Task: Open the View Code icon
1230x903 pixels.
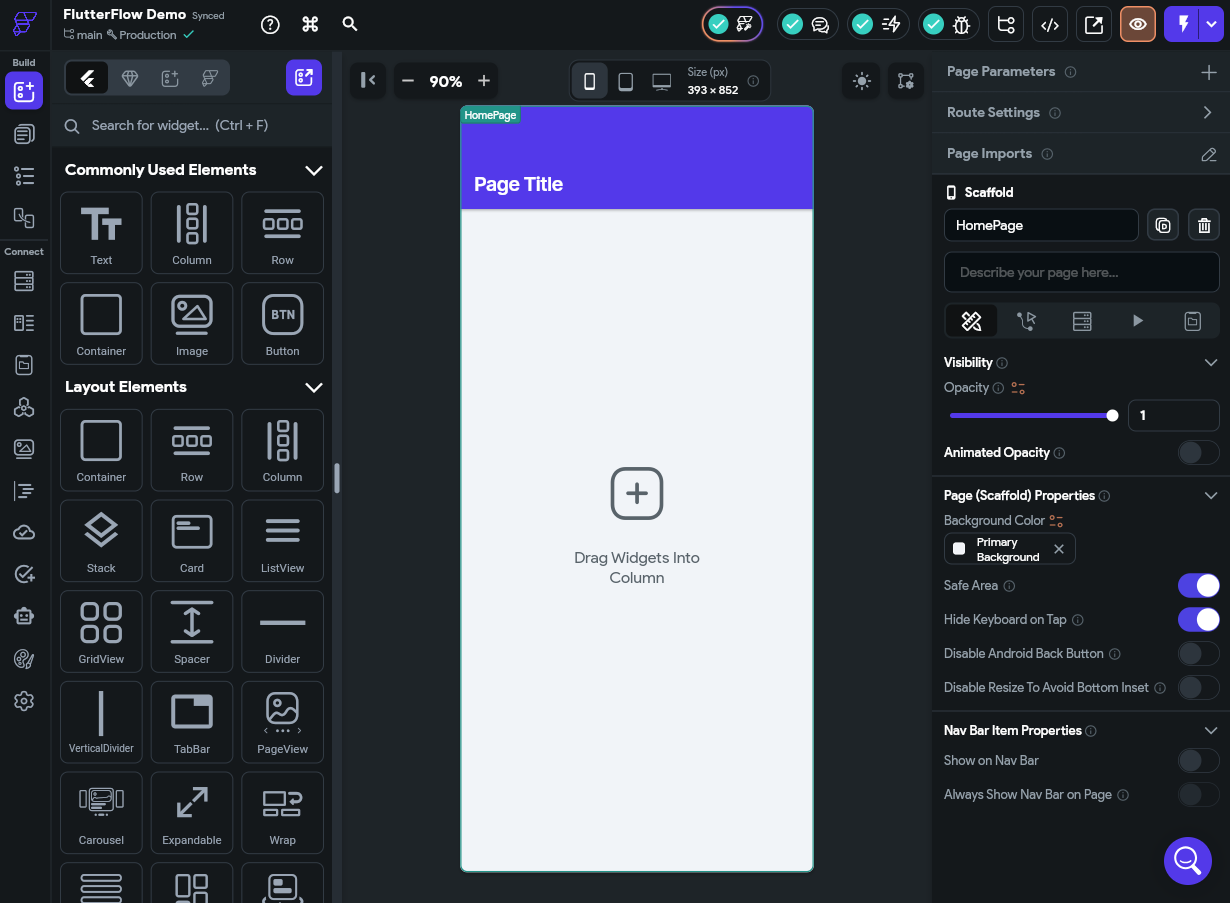Action: [1050, 25]
